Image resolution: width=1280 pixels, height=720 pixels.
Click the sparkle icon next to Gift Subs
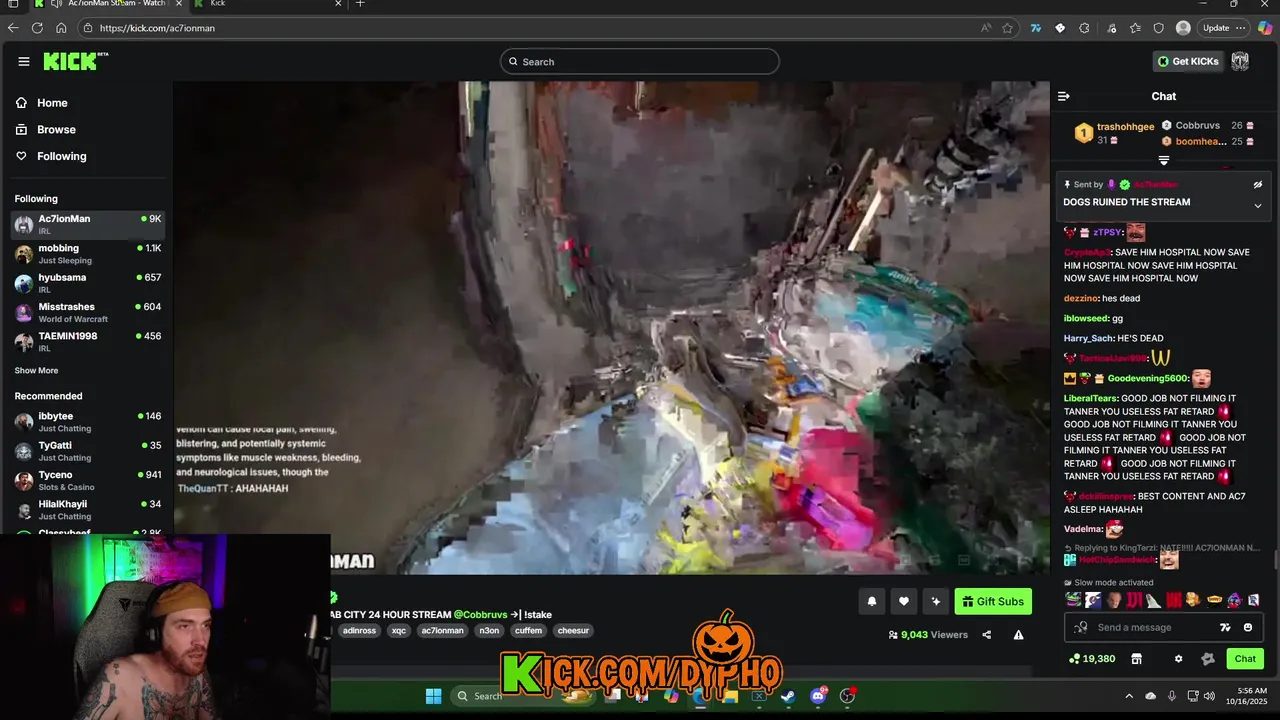coord(936,601)
